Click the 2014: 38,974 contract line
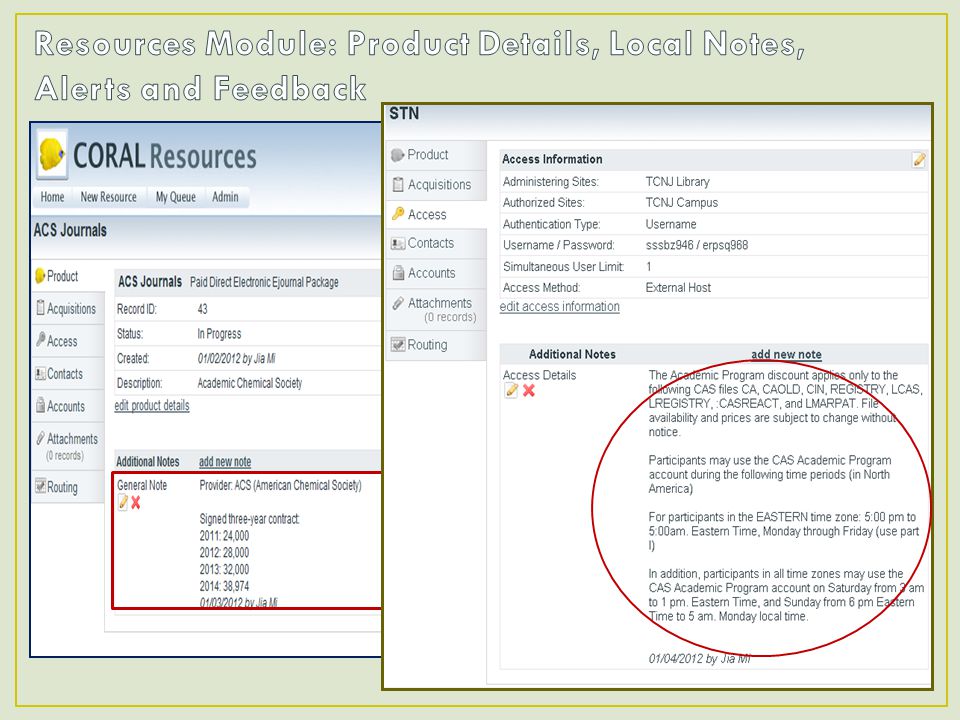Image resolution: width=960 pixels, height=720 pixels. [224, 586]
